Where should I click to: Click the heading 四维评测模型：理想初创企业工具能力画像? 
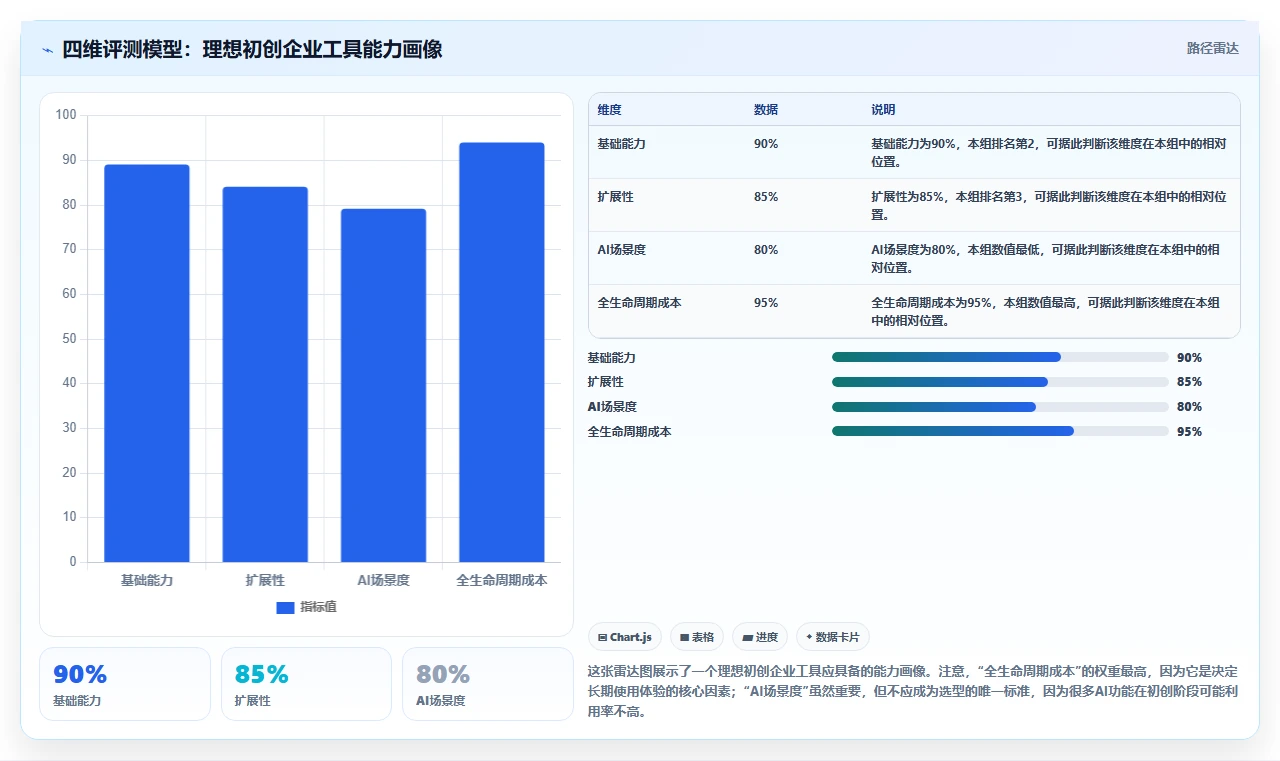pos(252,49)
